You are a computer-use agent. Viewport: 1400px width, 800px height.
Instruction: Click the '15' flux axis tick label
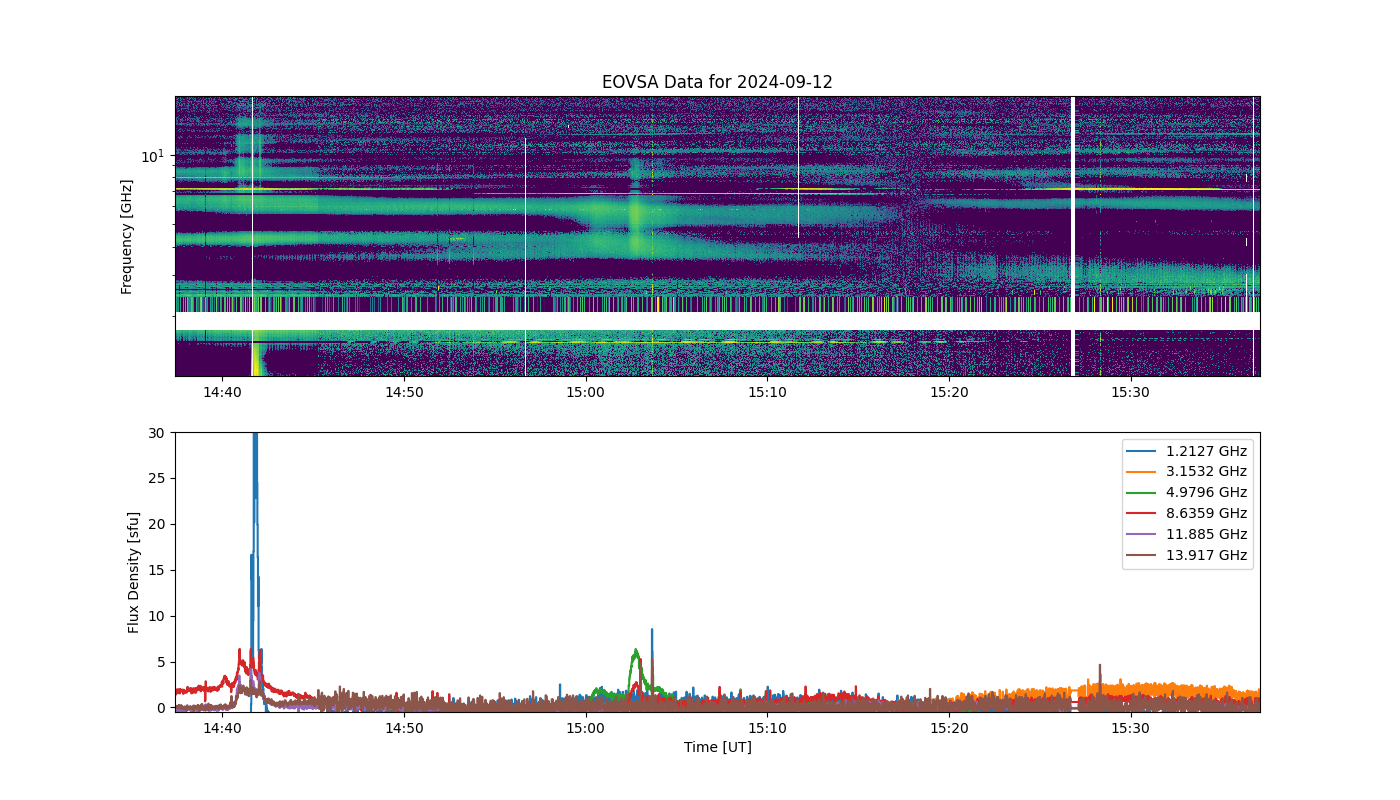click(156, 570)
